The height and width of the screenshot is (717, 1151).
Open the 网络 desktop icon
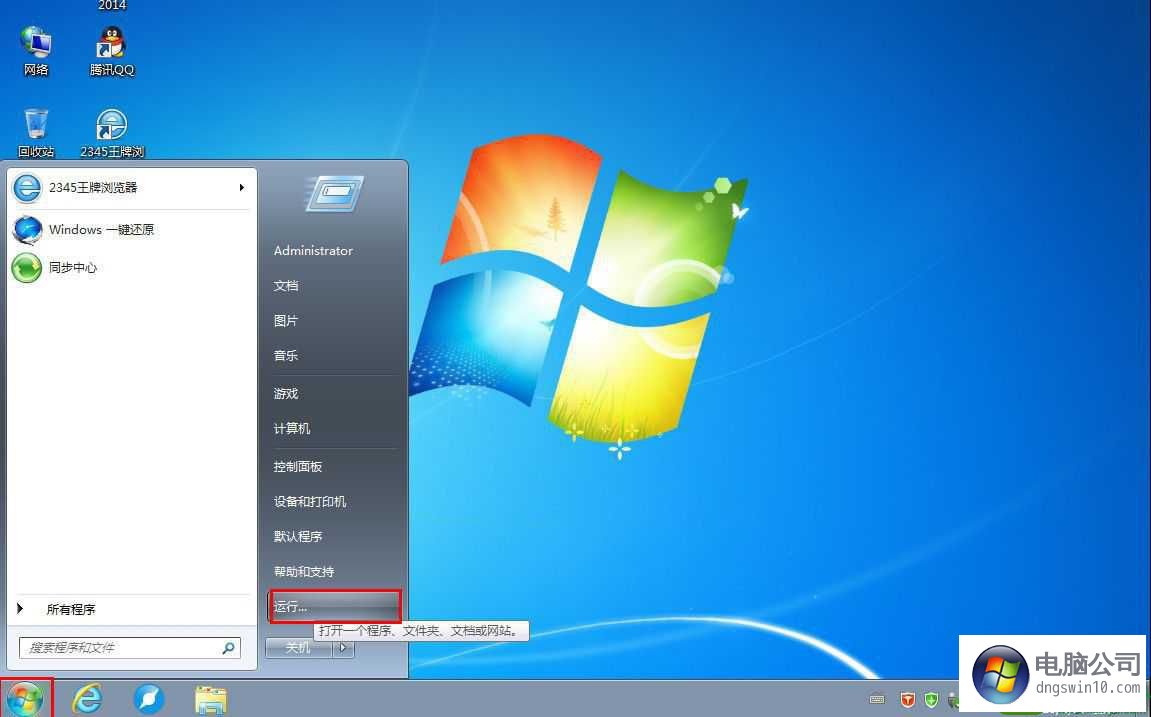click(36, 51)
